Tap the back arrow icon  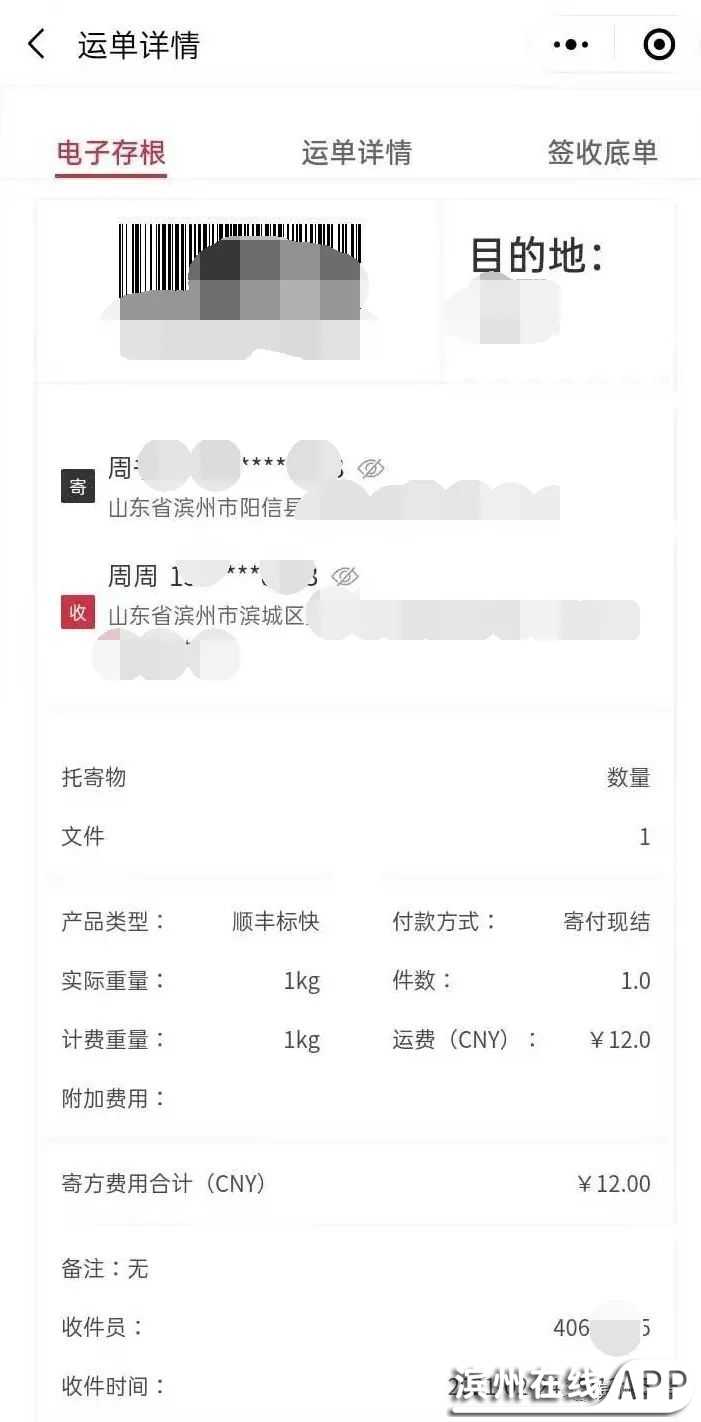[37, 44]
